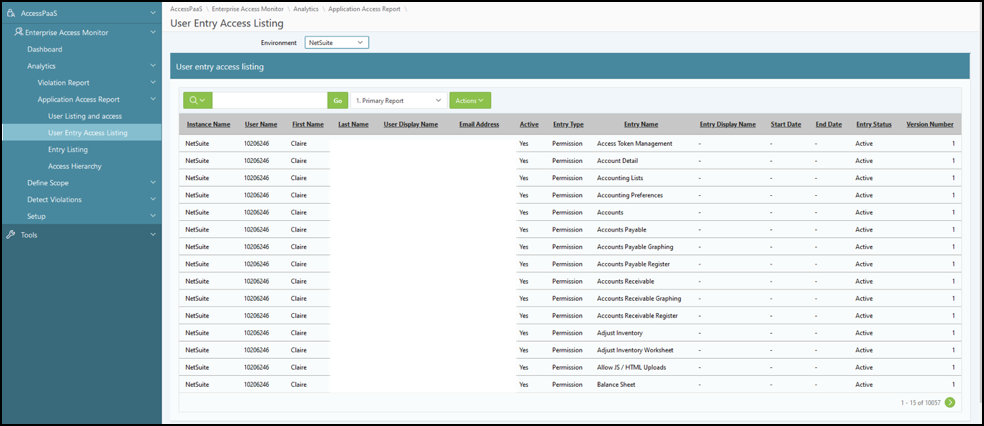Screen dimensions: 984x426
Task: Sort by Active column header
Action: [x=529, y=124]
